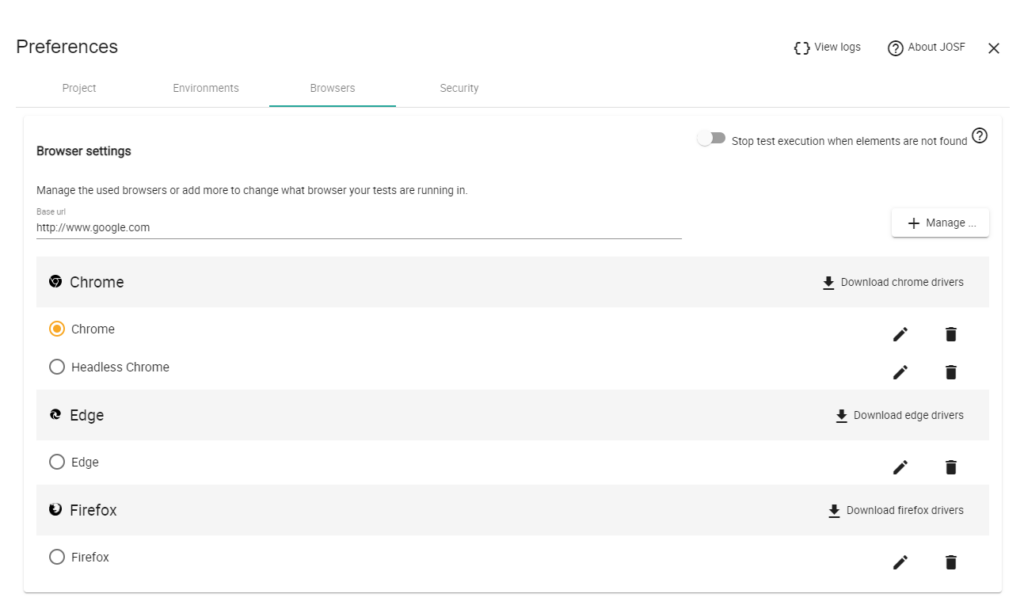Toggle stop test execution when elements not found
Screen dimensions: 1024x613
[711, 139]
